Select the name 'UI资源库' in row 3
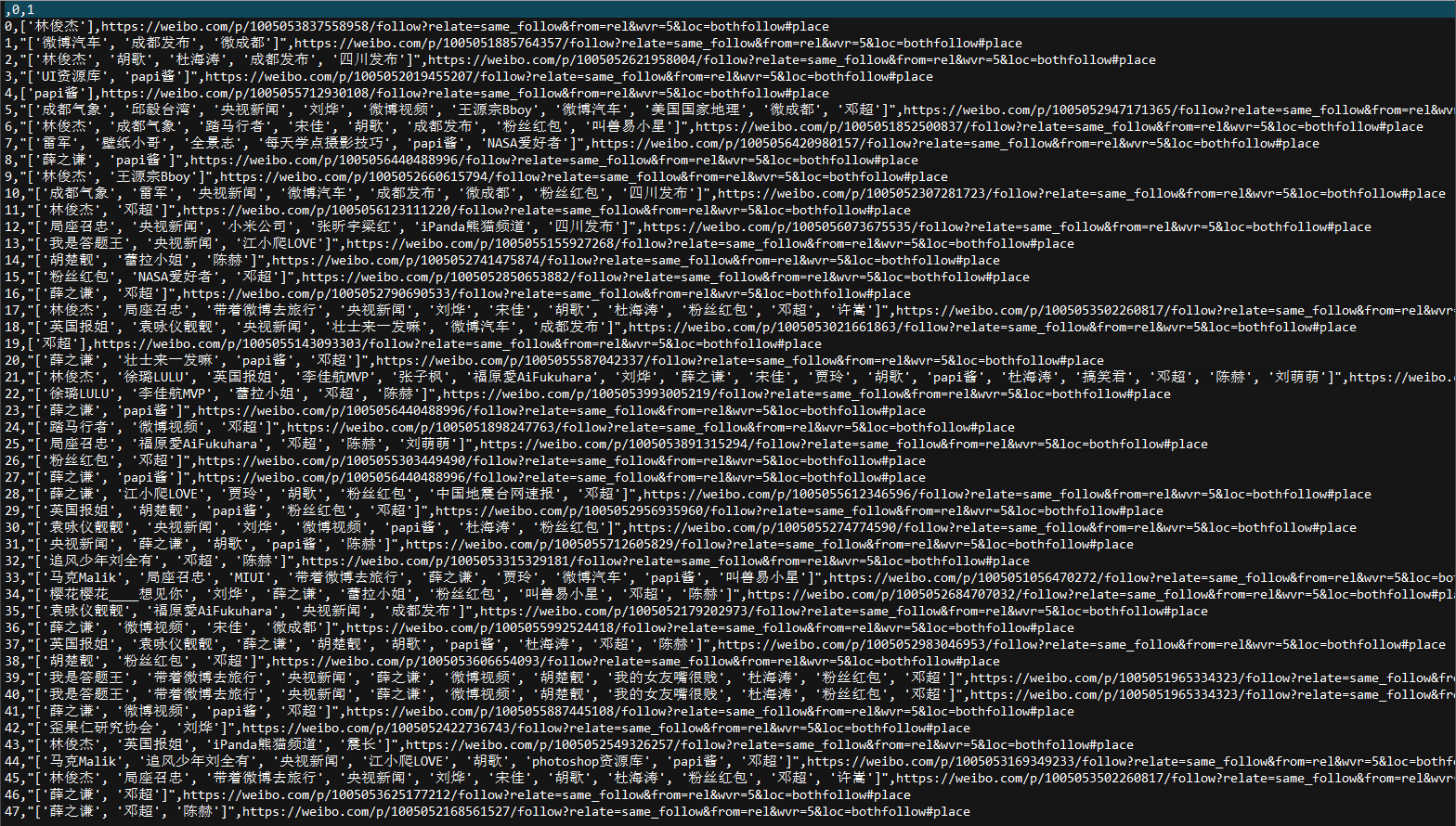Image resolution: width=1456 pixels, height=826 pixels. 71,76
